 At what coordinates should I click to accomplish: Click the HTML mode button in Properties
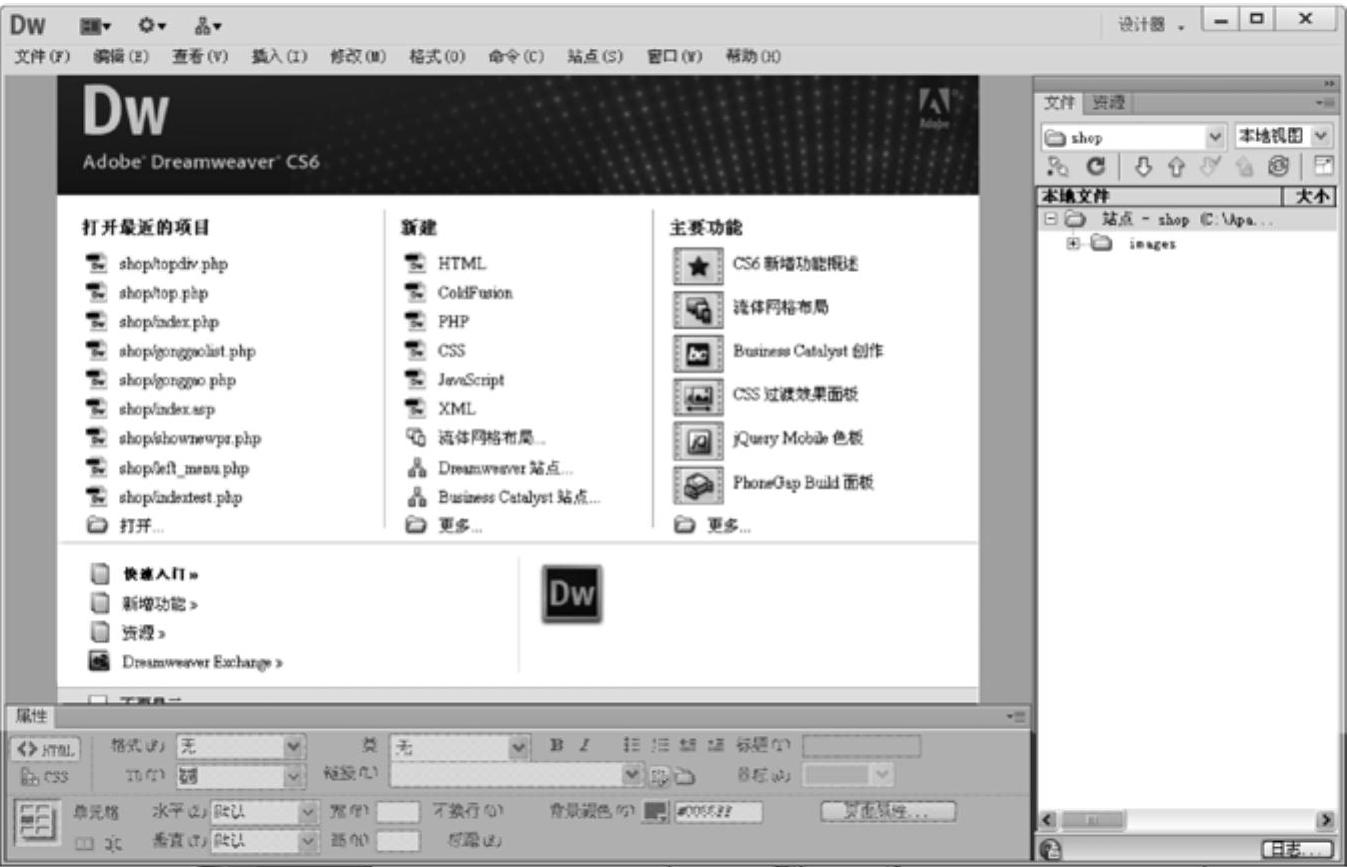pyautogui.click(x=45, y=747)
